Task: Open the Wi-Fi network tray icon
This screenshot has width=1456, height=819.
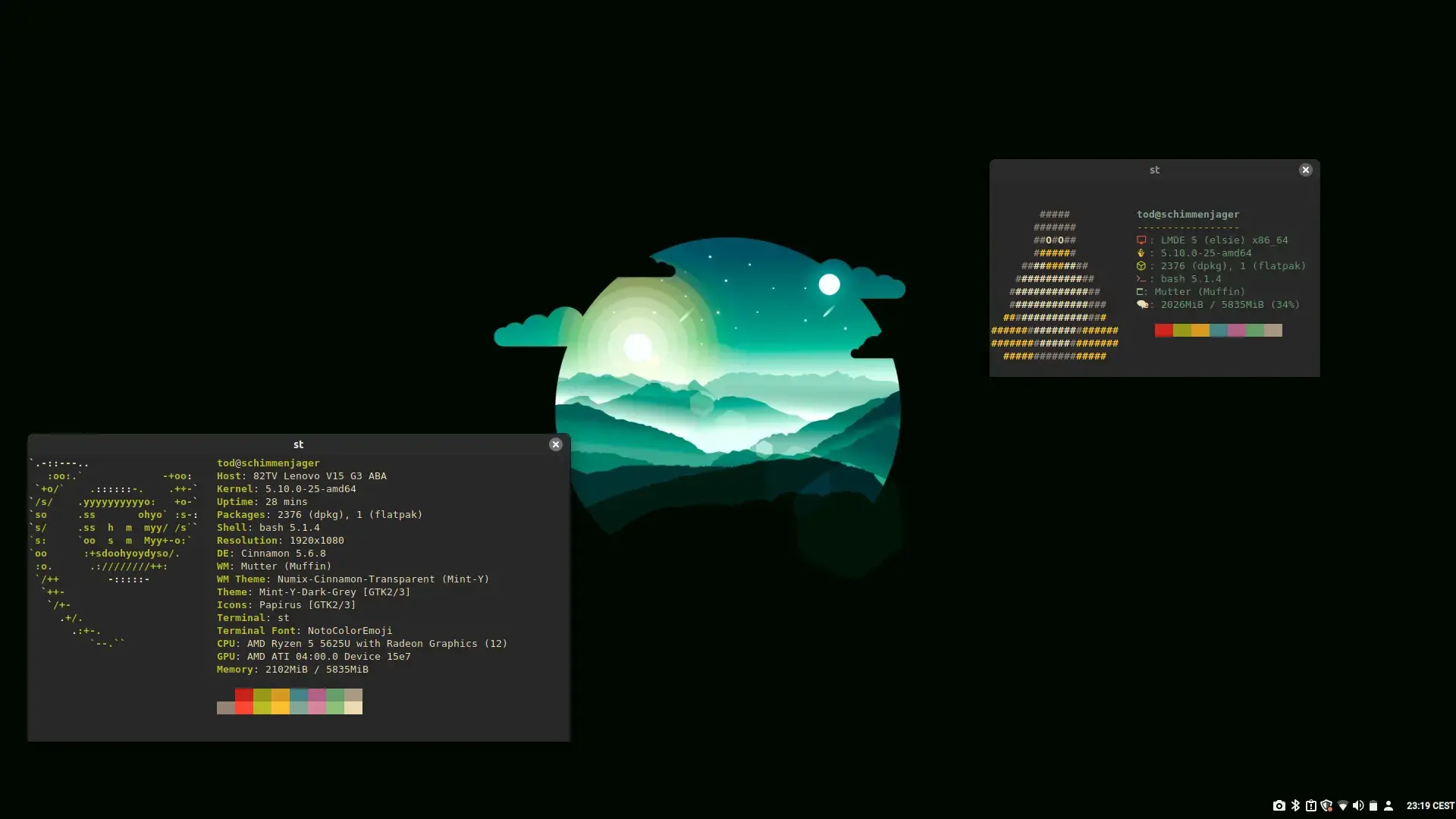Action: [x=1342, y=805]
